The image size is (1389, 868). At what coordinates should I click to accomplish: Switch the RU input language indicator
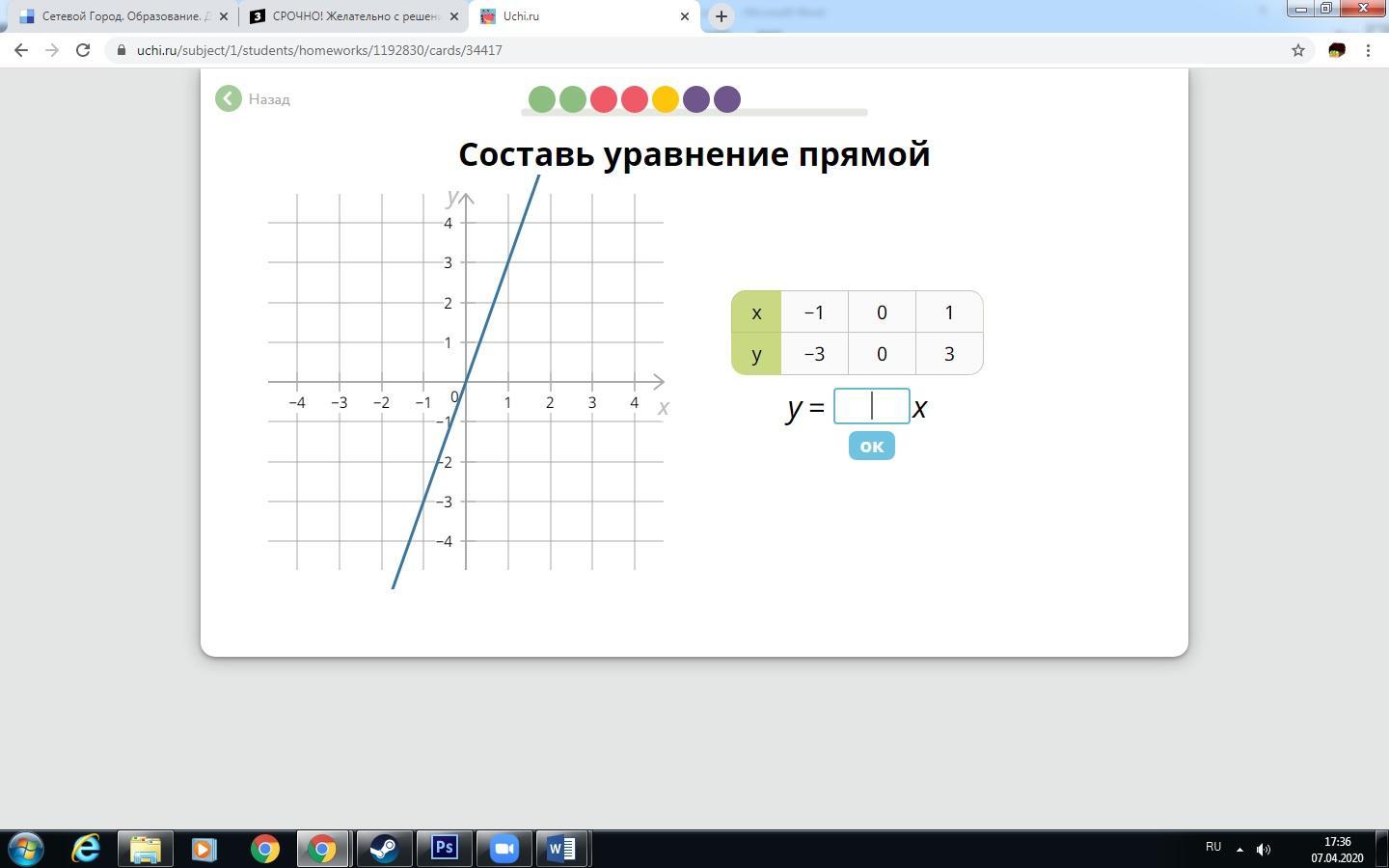point(1213,847)
